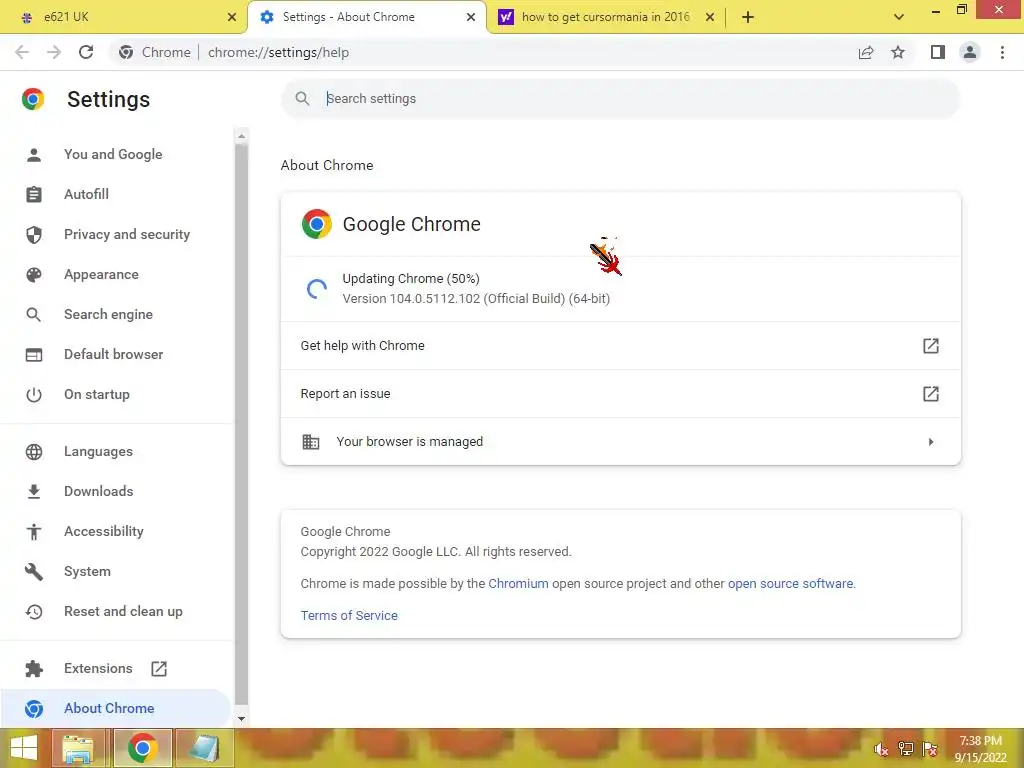This screenshot has width=1024, height=768.
Task: Close the cursormania search tab
Action: (710, 17)
